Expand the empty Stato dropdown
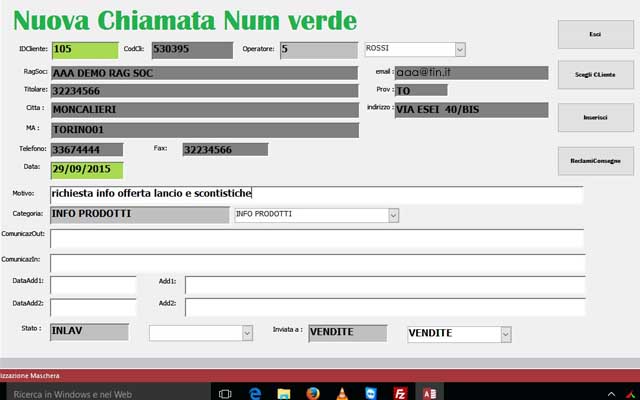 247,332
